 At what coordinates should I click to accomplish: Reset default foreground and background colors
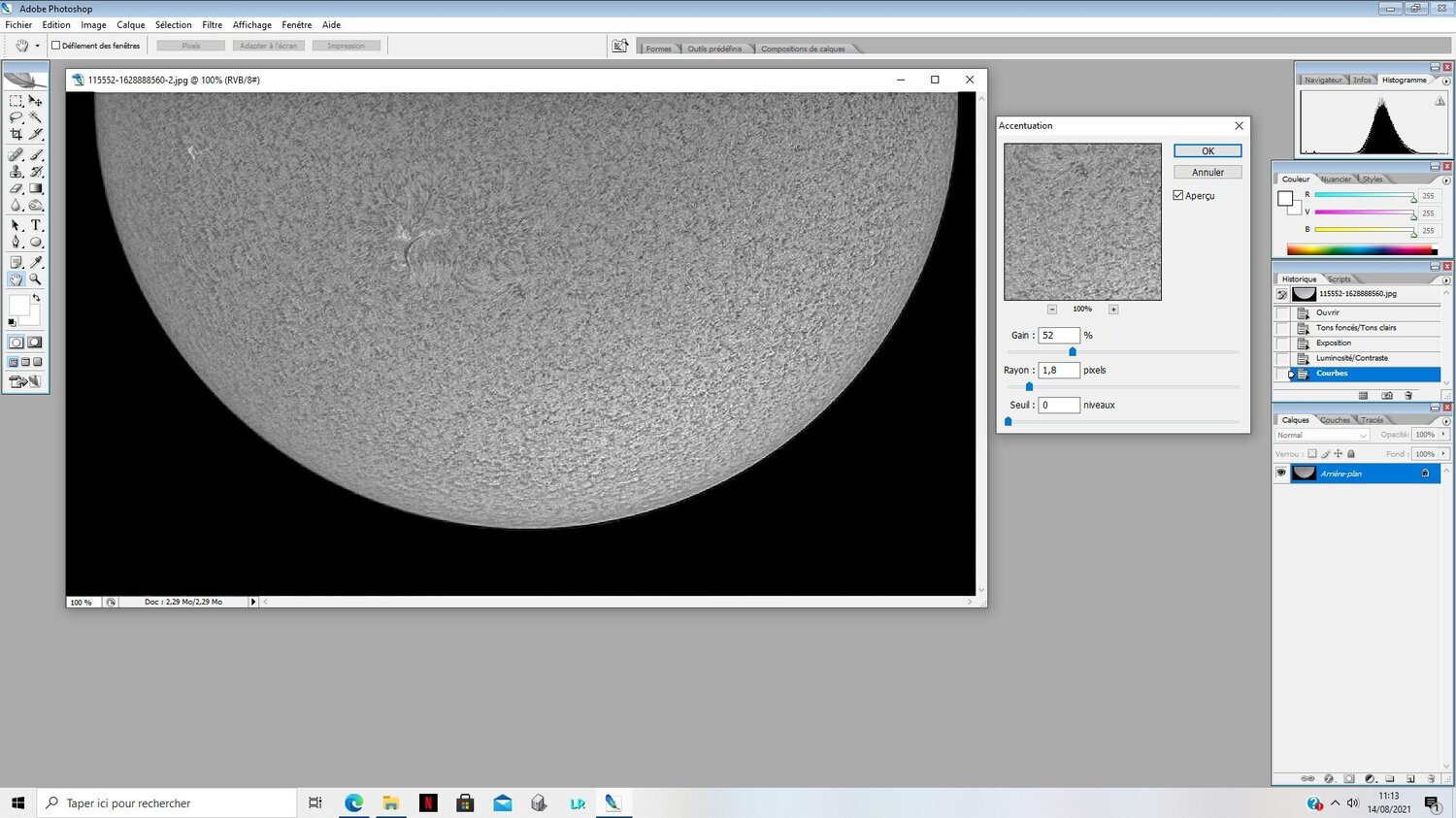pyautogui.click(x=12, y=322)
